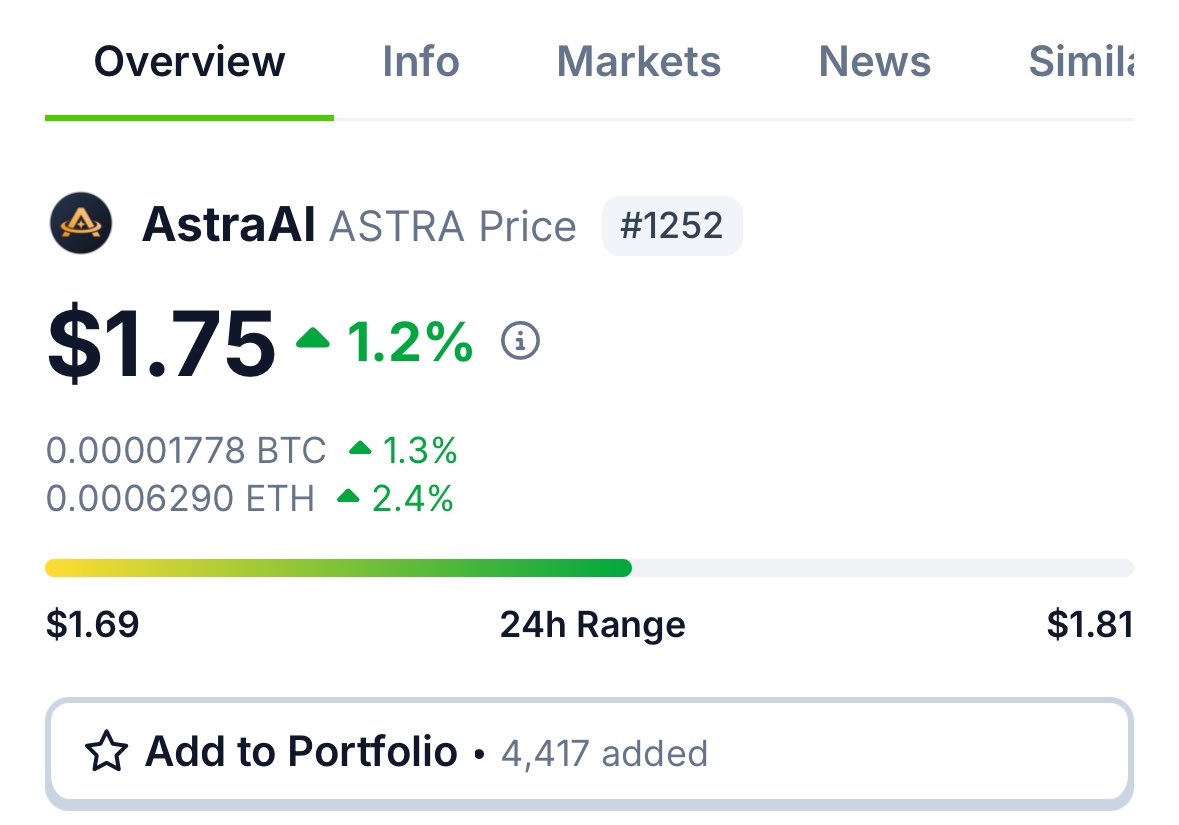Screen dimensions: 1179x825
Task: Click the circled i information icon
Action: point(520,341)
